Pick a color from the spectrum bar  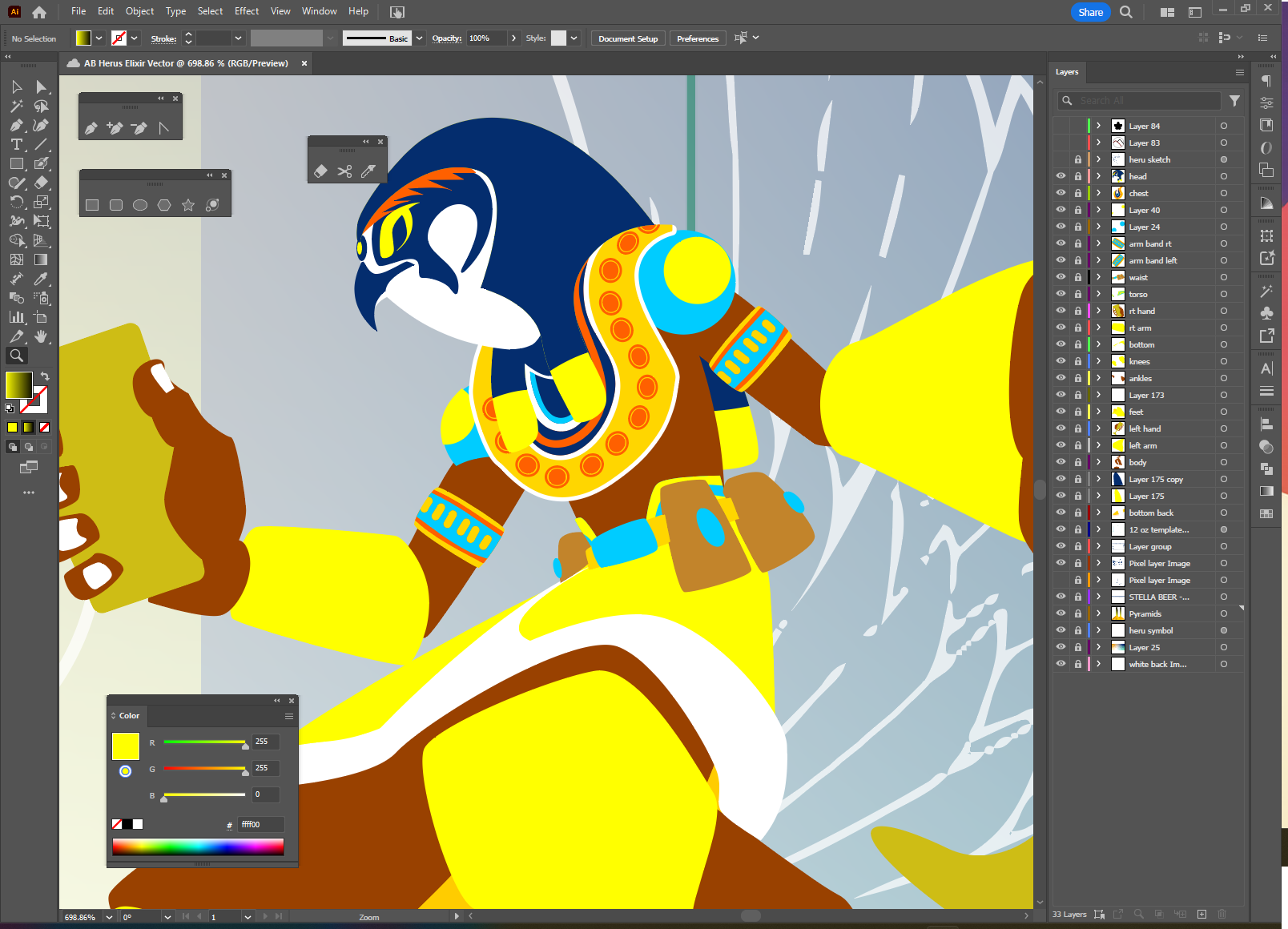click(x=198, y=847)
